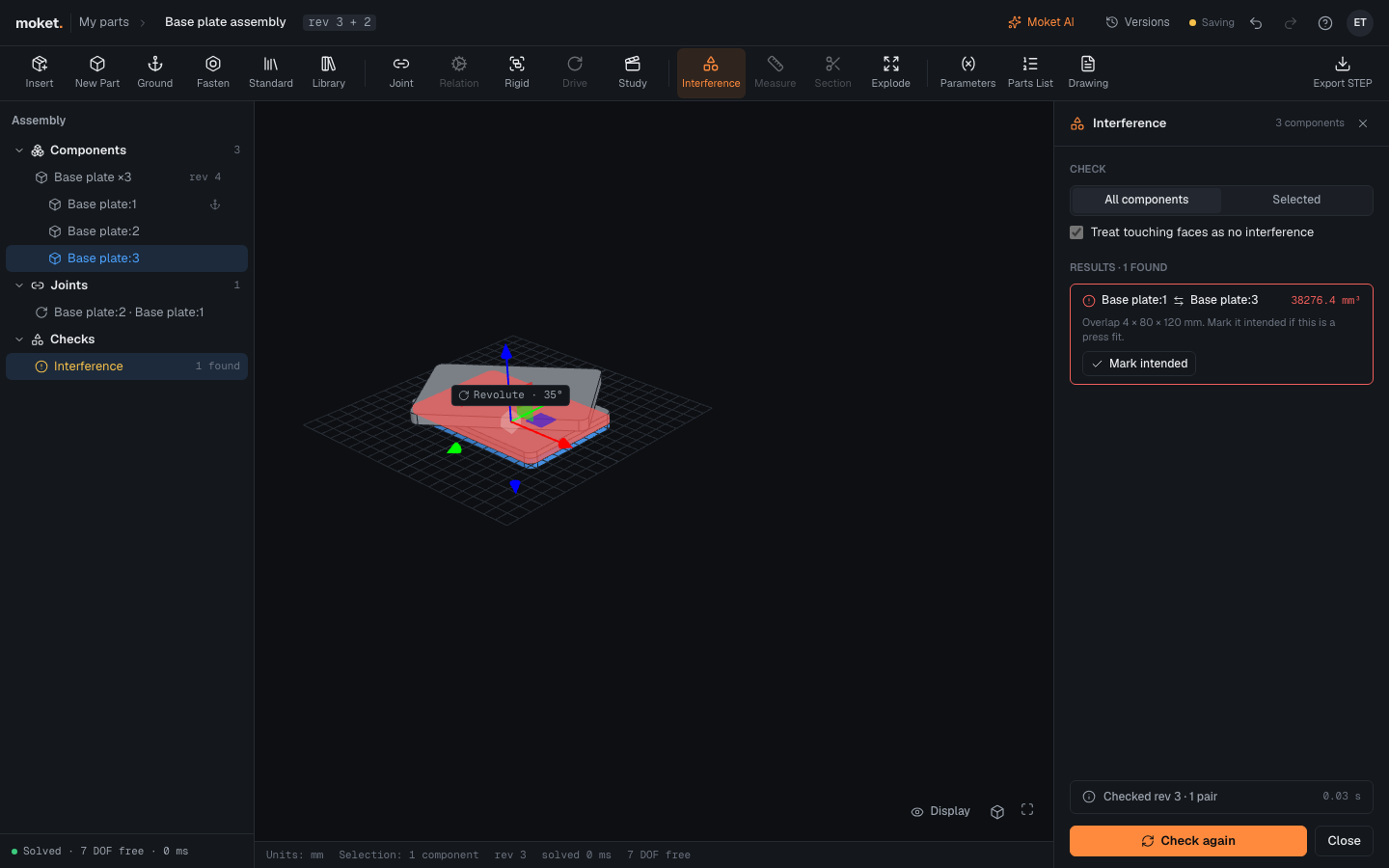Click the Revolute 35° label in viewport

510,395
